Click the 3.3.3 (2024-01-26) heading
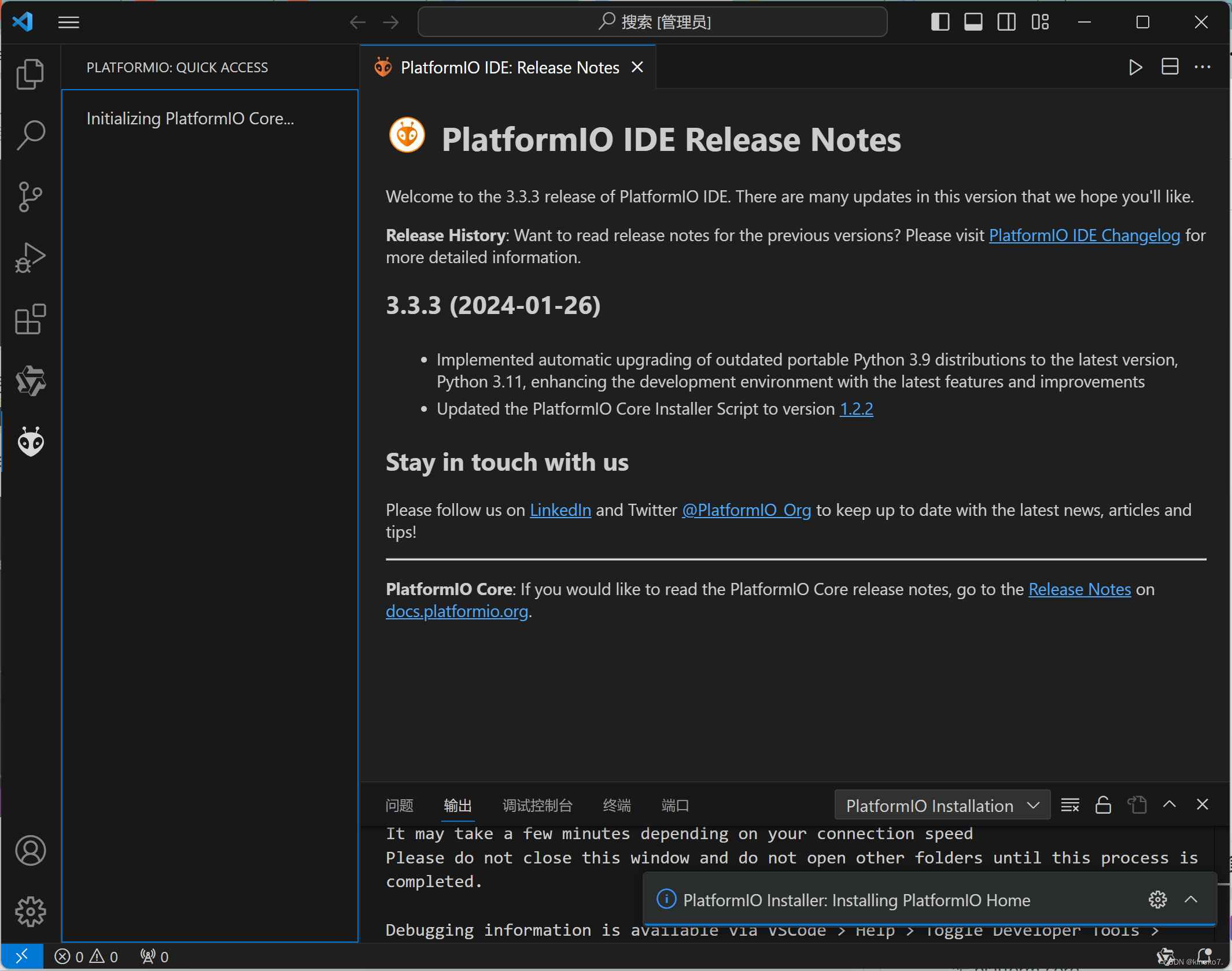This screenshot has height=971, width=1232. pyautogui.click(x=493, y=305)
